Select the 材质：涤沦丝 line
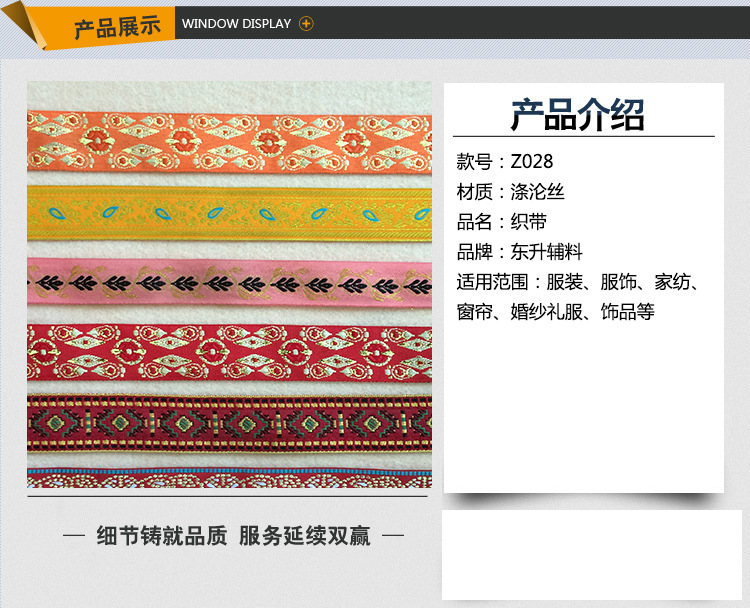 tap(510, 192)
